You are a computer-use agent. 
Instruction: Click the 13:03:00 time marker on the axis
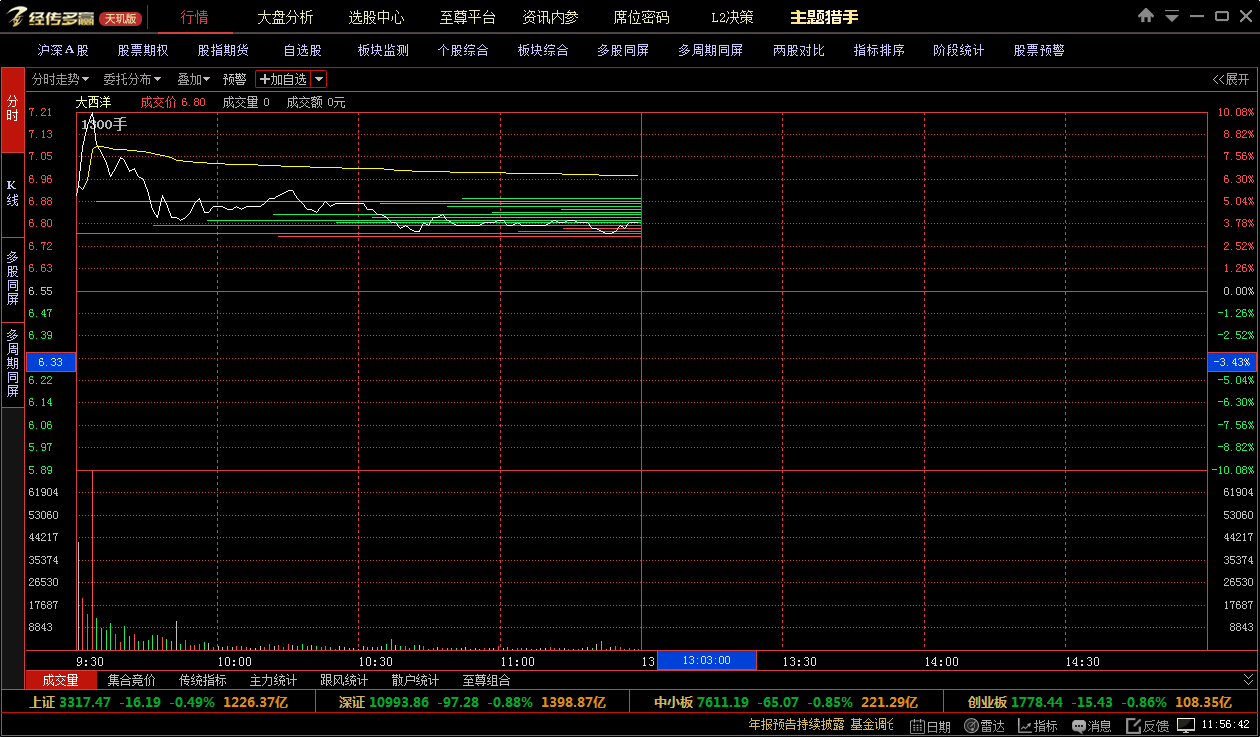(x=706, y=661)
